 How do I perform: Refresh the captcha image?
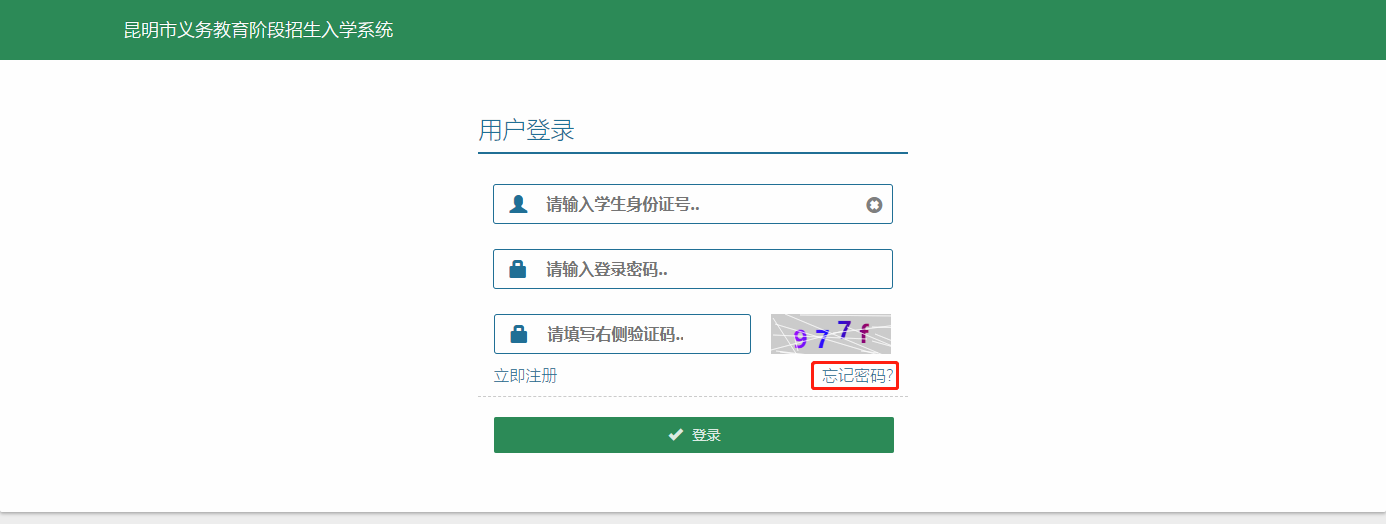click(x=830, y=334)
